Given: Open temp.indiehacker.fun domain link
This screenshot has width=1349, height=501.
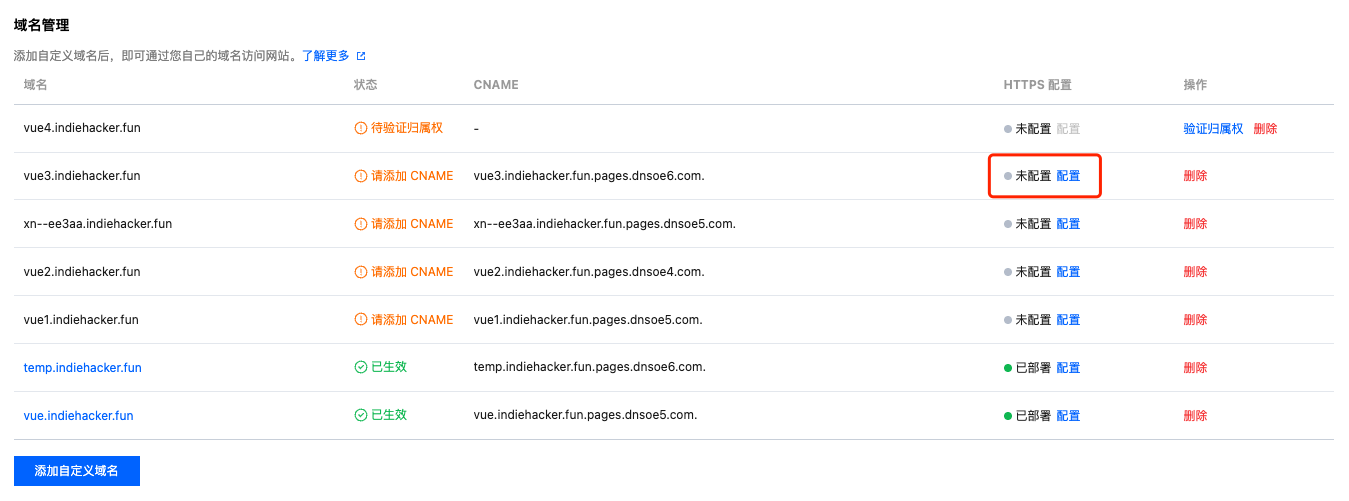Looking at the screenshot, I should tap(83, 368).
